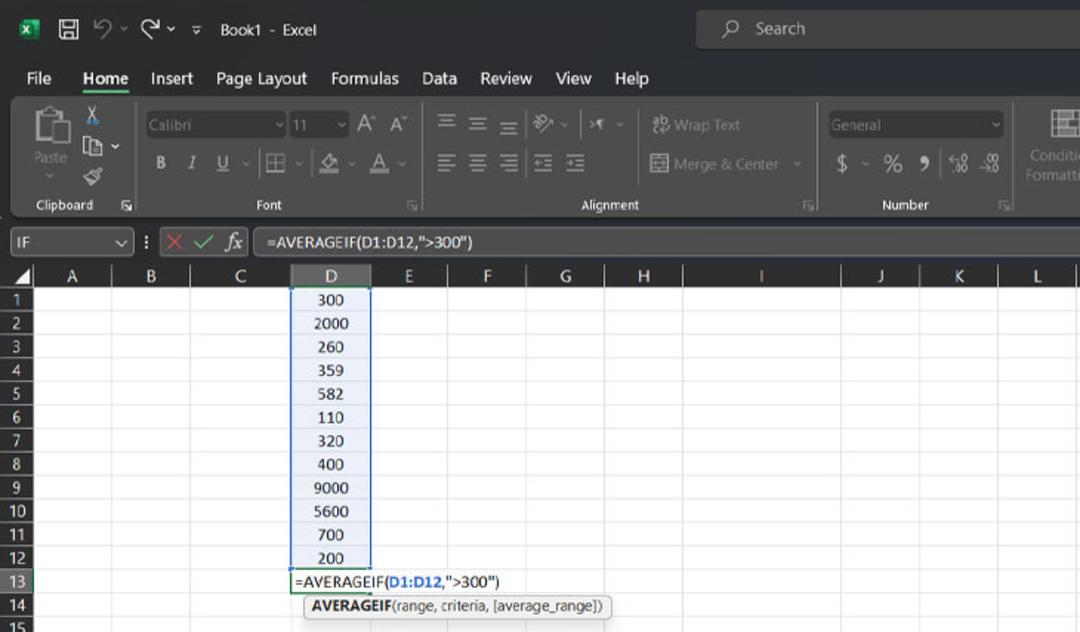Open the Font Color dropdown arrow

[x=402, y=164]
